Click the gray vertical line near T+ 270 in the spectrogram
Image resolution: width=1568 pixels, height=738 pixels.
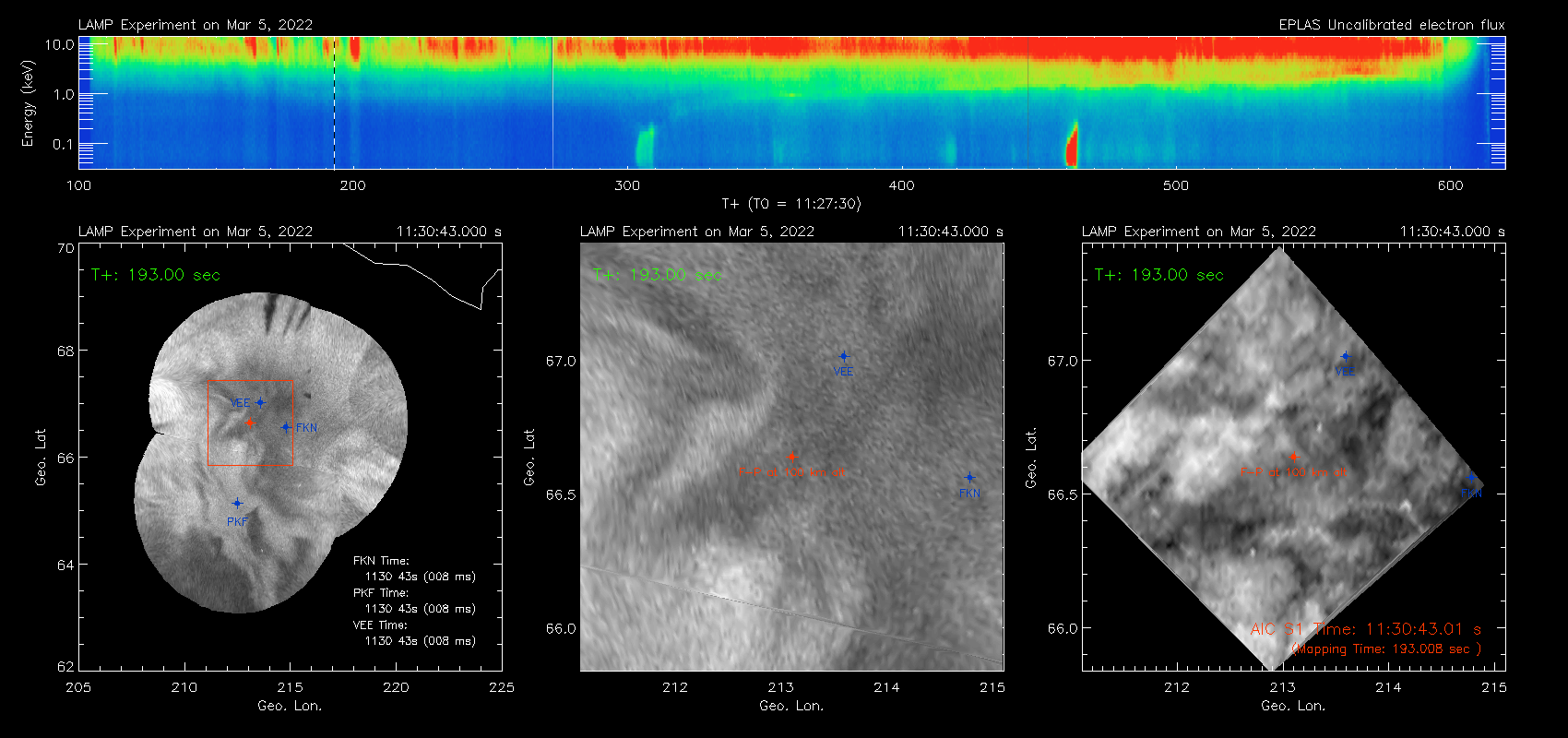coord(552,102)
